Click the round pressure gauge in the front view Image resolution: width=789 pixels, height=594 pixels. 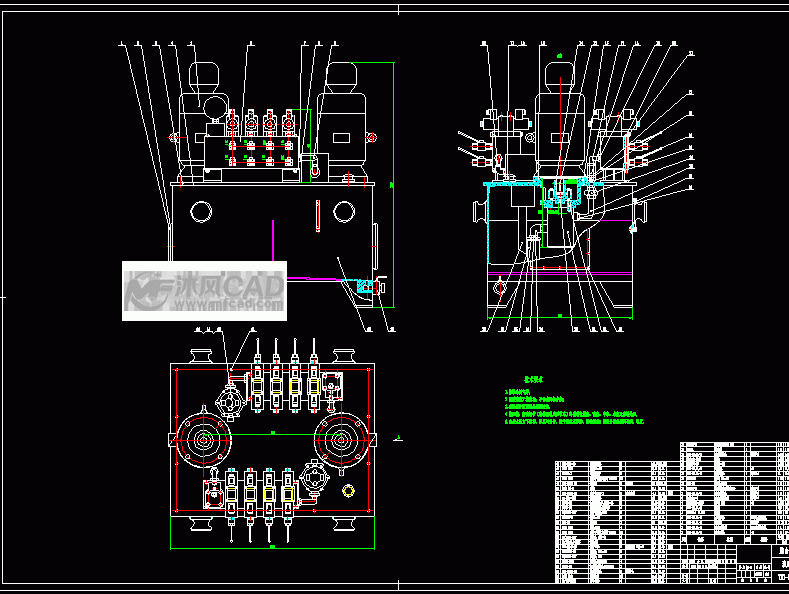click(214, 106)
